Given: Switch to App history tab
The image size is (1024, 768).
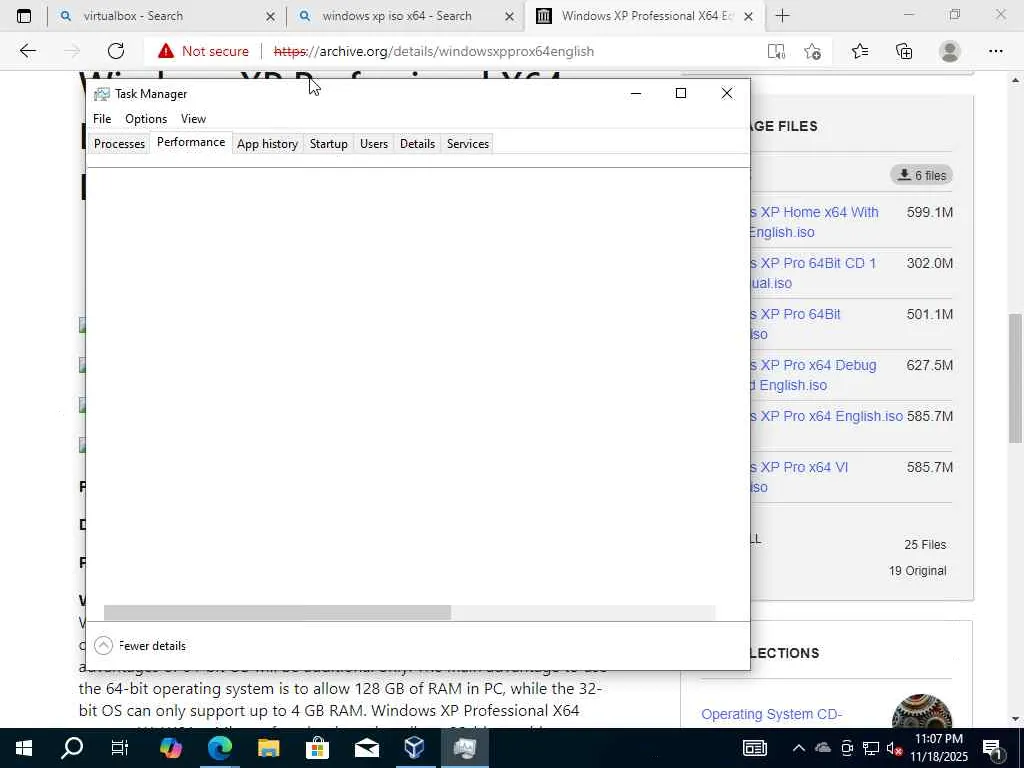Looking at the screenshot, I should [x=267, y=144].
